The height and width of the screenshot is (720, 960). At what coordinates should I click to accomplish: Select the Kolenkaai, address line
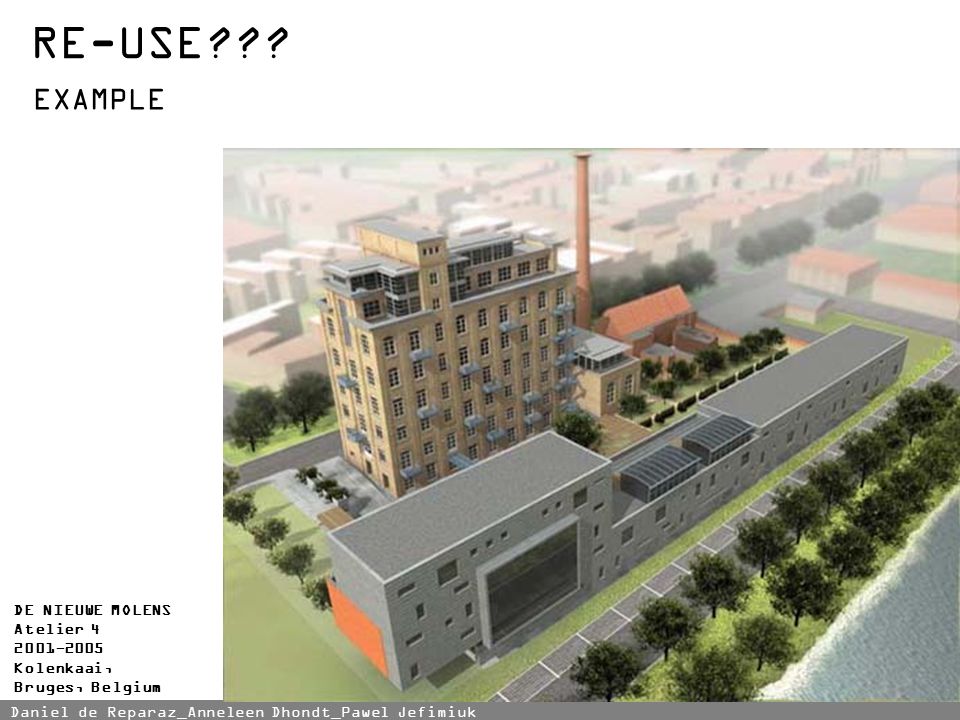point(63,667)
